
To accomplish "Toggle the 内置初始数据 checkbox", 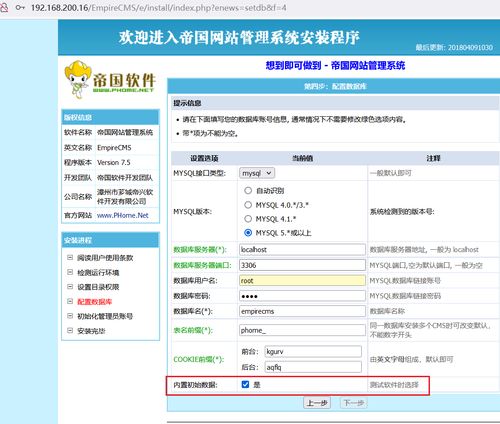I will [245, 384].
